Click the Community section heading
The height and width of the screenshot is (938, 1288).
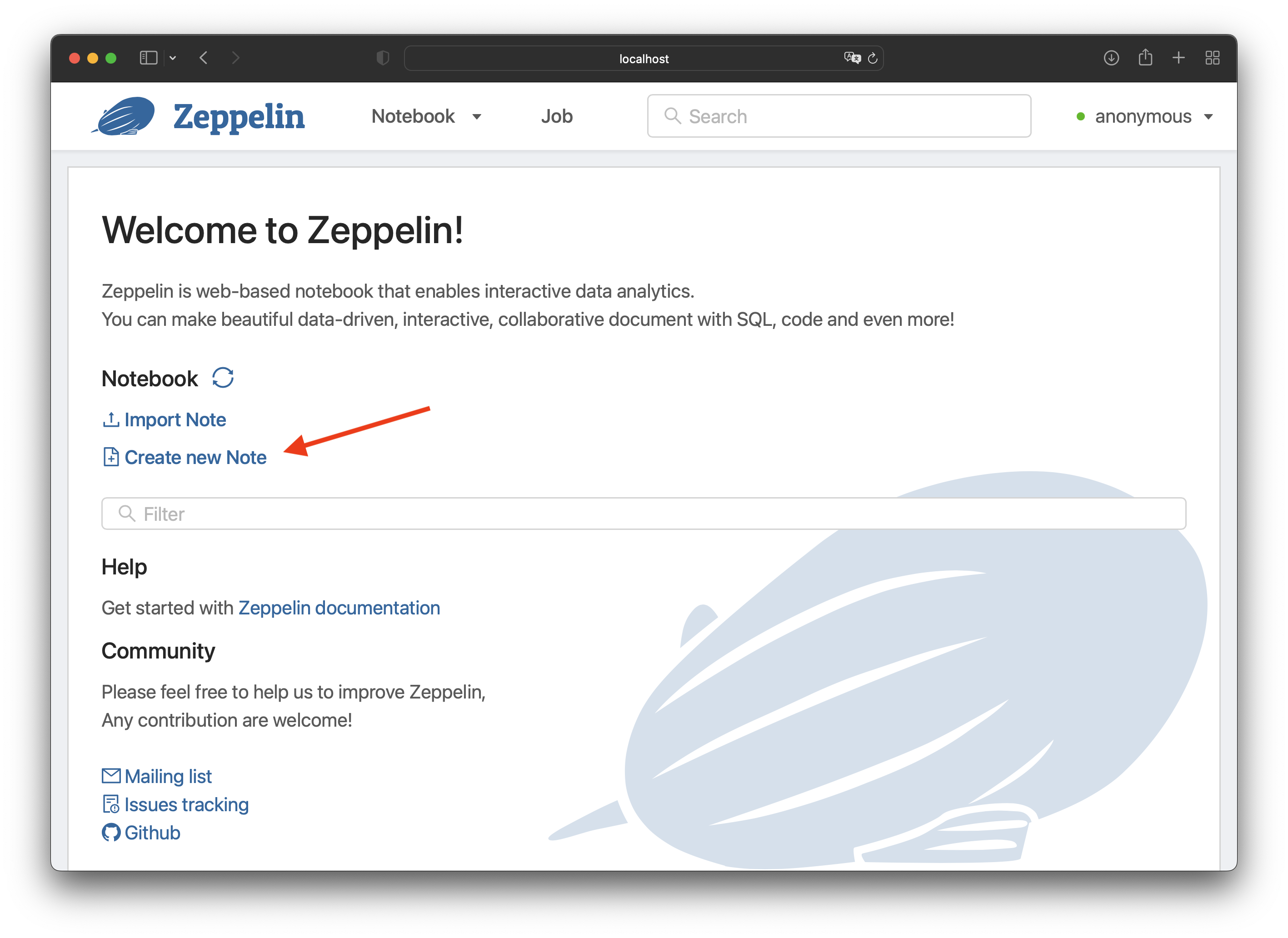[x=159, y=651]
